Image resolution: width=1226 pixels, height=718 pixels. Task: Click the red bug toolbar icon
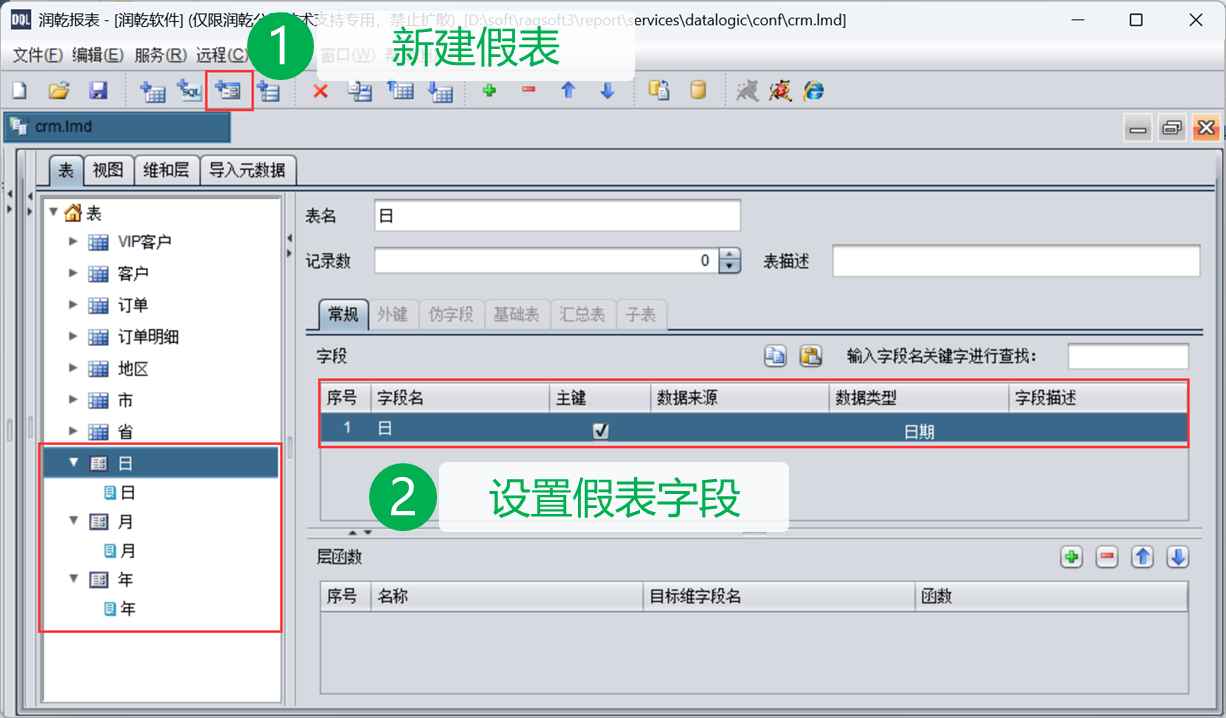pos(781,91)
